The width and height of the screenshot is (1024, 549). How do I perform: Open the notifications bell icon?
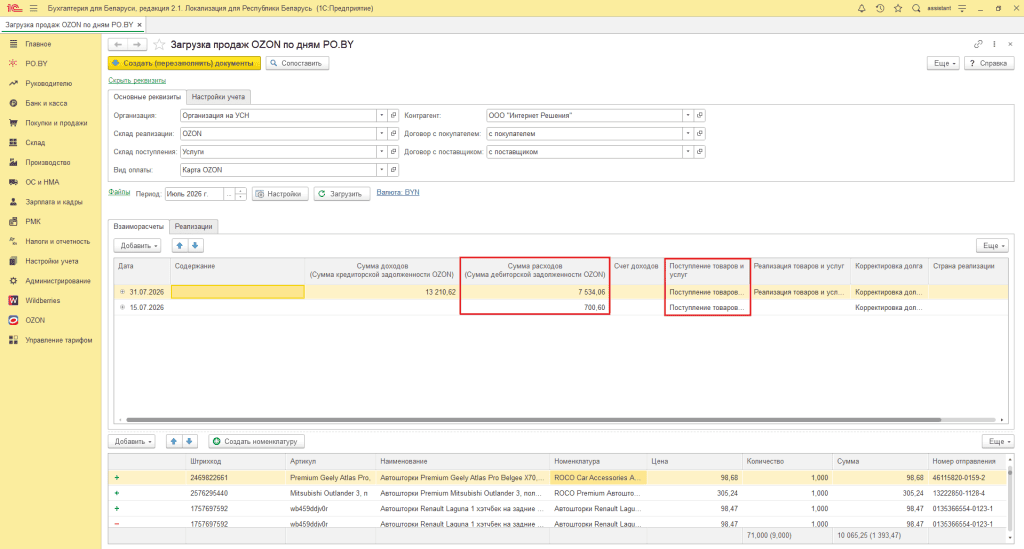[861, 8]
